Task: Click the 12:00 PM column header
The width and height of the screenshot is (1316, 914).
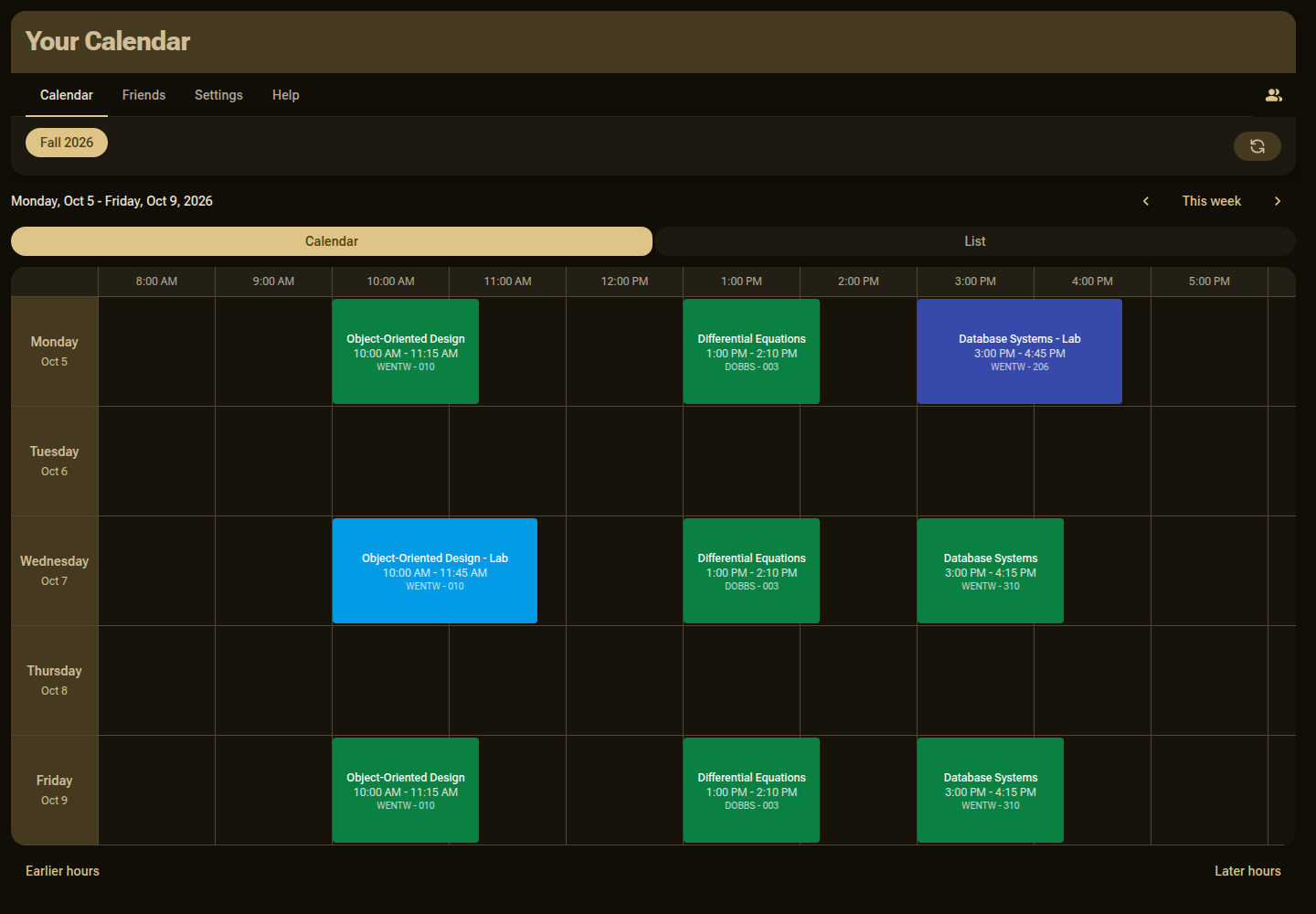Action: [625, 282]
